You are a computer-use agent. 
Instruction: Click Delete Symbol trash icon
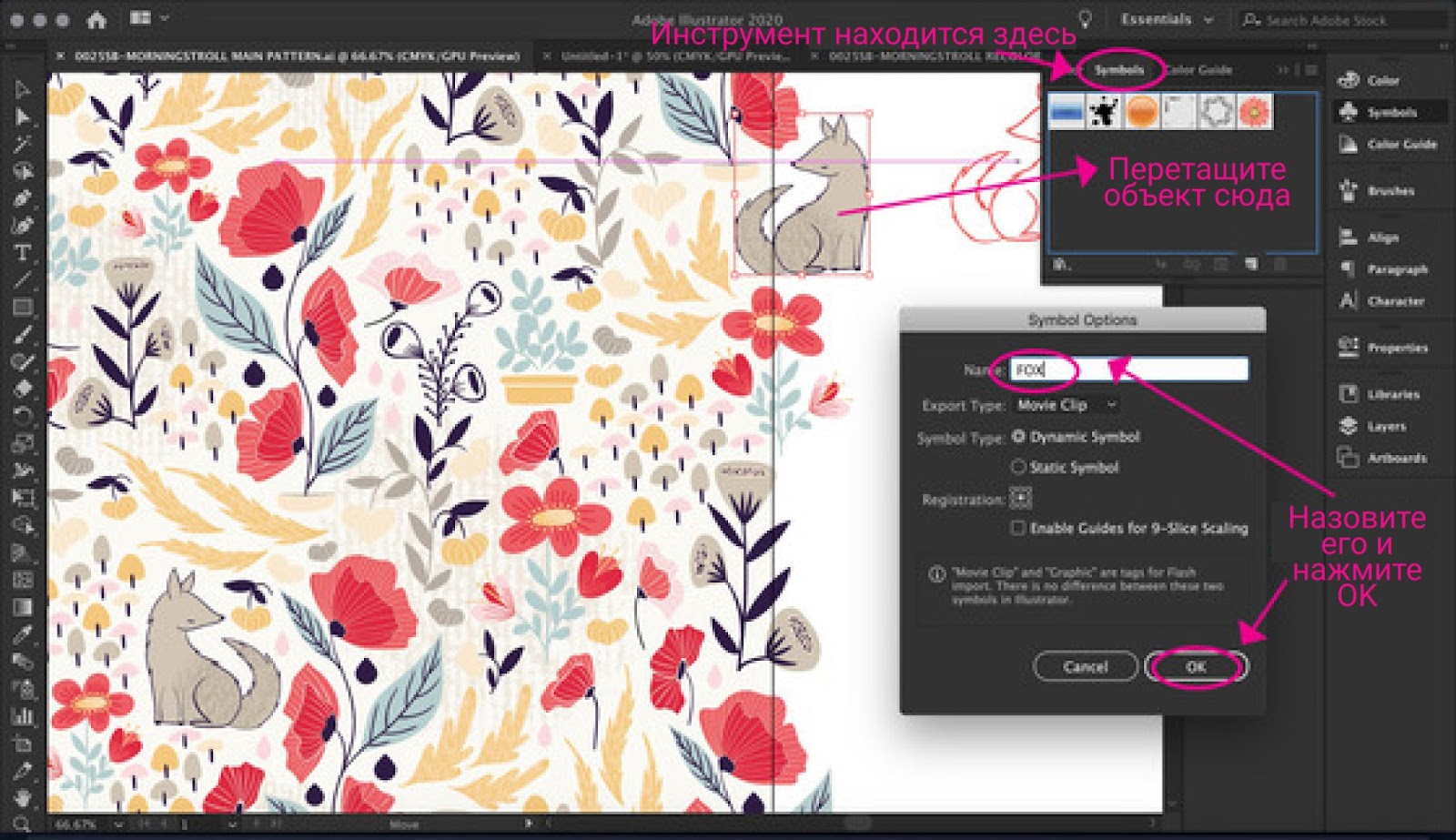[1281, 264]
